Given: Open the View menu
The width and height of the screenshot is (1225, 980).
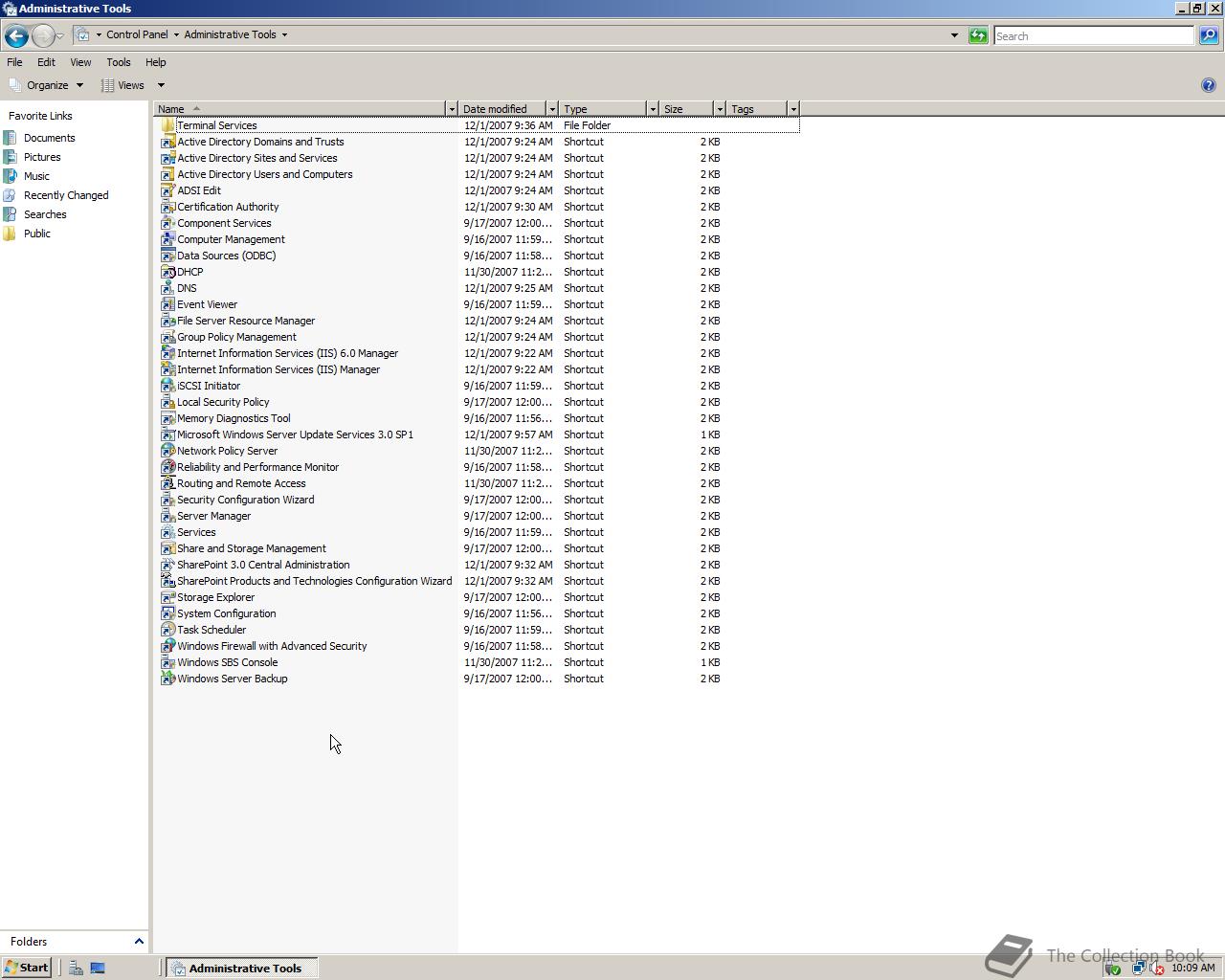Looking at the screenshot, I should [80, 62].
